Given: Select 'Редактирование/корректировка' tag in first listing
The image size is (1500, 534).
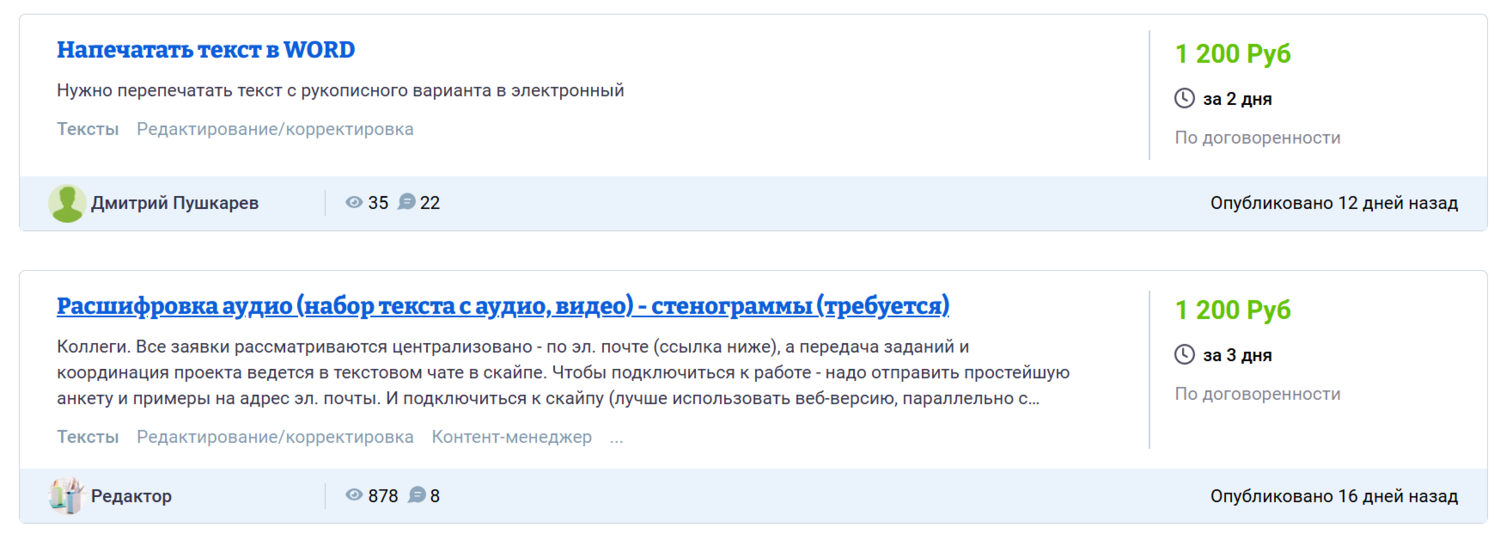Looking at the screenshot, I should tap(275, 129).
